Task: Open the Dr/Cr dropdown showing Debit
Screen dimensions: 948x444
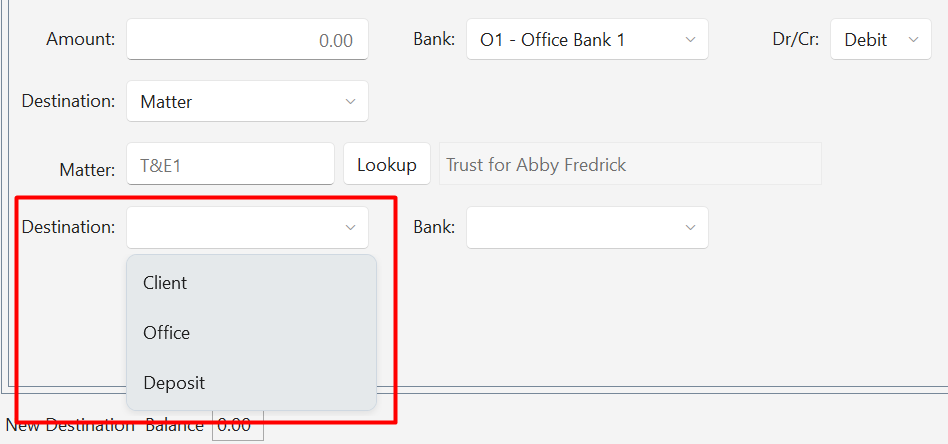Action: click(x=879, y=40)
